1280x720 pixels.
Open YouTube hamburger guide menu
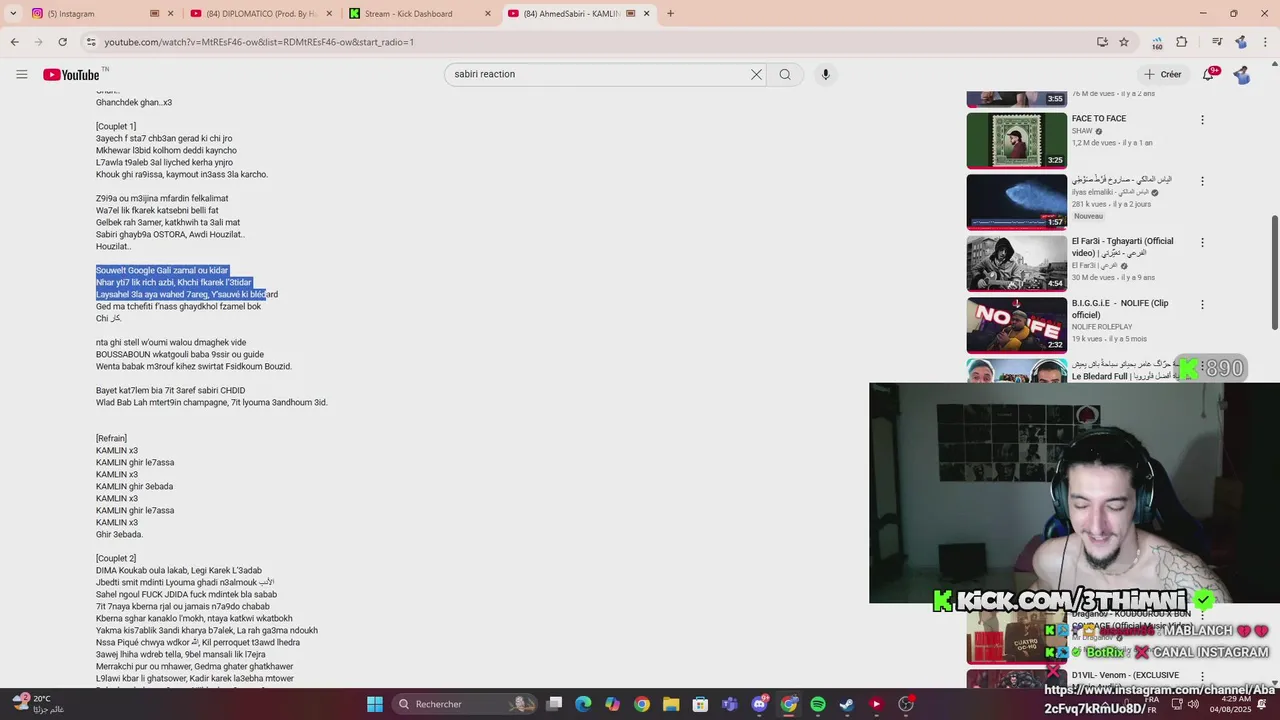click(x=21, y=74)
